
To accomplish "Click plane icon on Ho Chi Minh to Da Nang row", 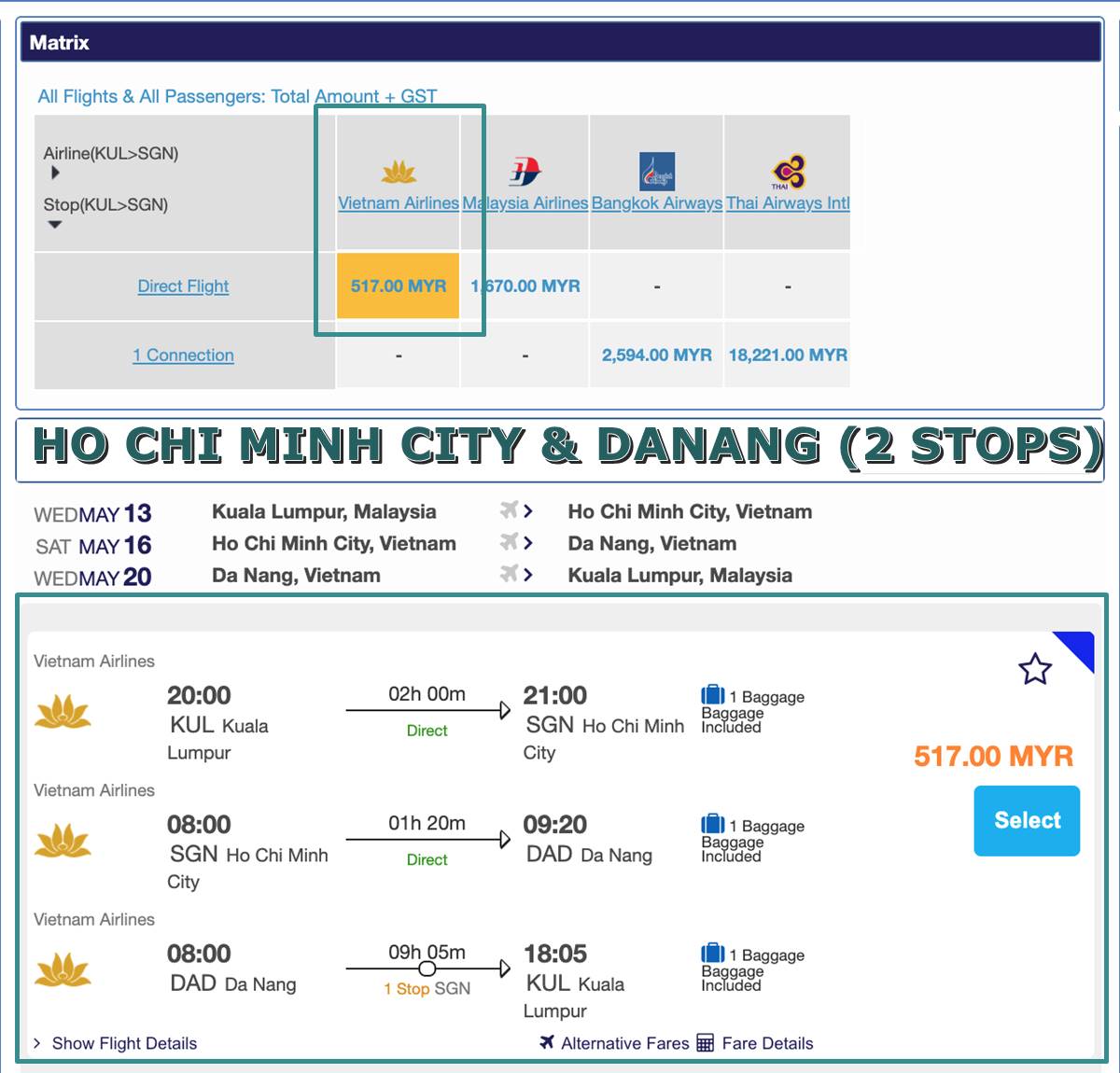I will [x=509, y=541].
